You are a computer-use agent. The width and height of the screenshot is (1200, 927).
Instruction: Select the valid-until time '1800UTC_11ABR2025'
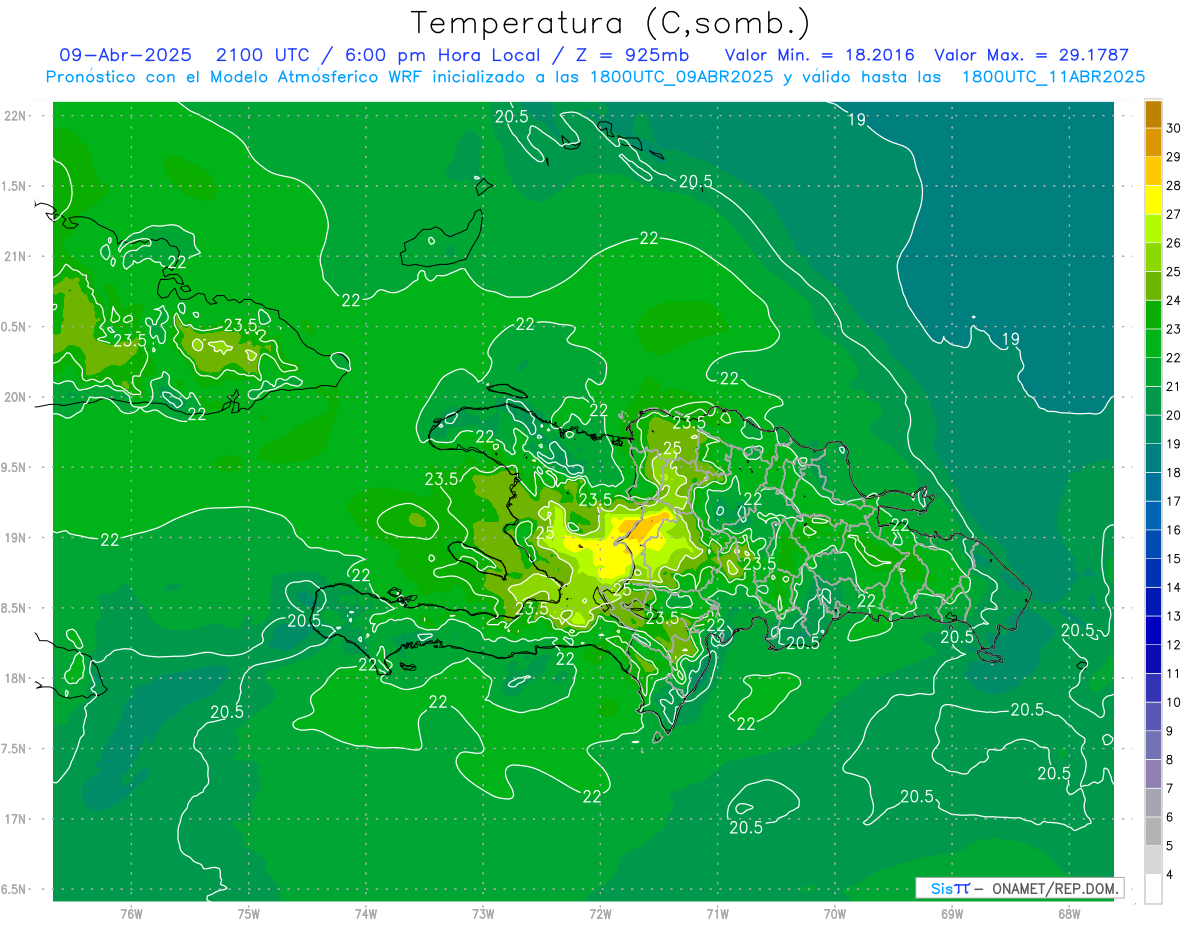click(x=1054, y=77)
